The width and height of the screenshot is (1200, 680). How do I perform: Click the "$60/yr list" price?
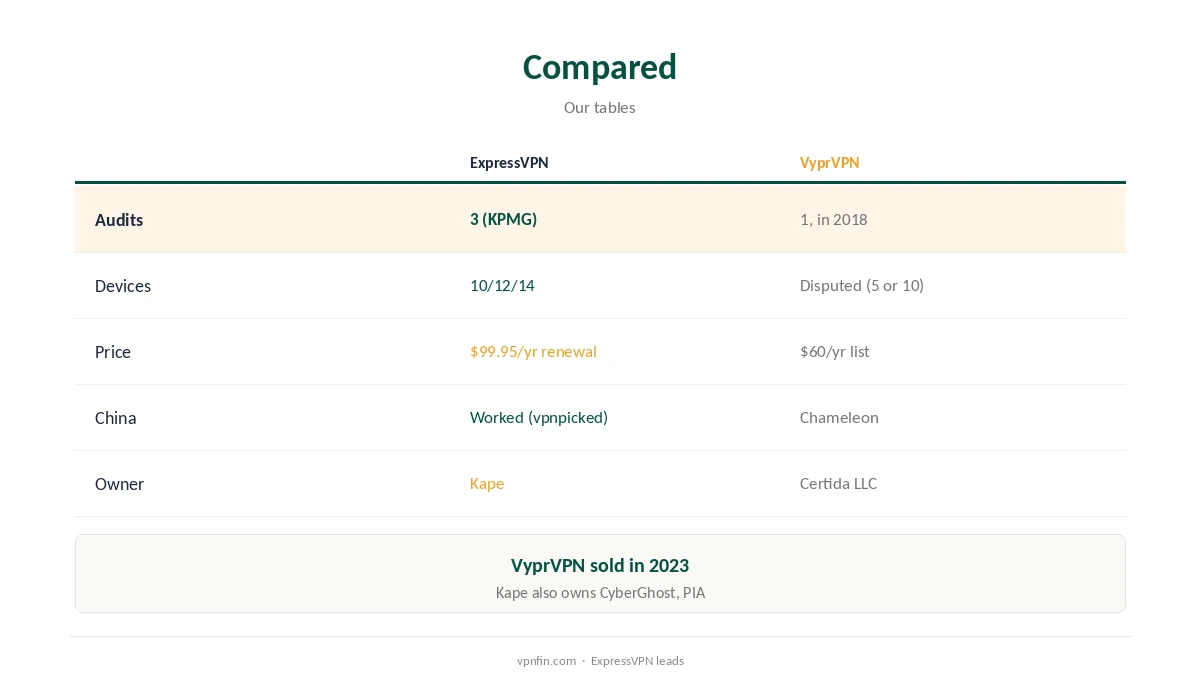(x=834, y=351)
